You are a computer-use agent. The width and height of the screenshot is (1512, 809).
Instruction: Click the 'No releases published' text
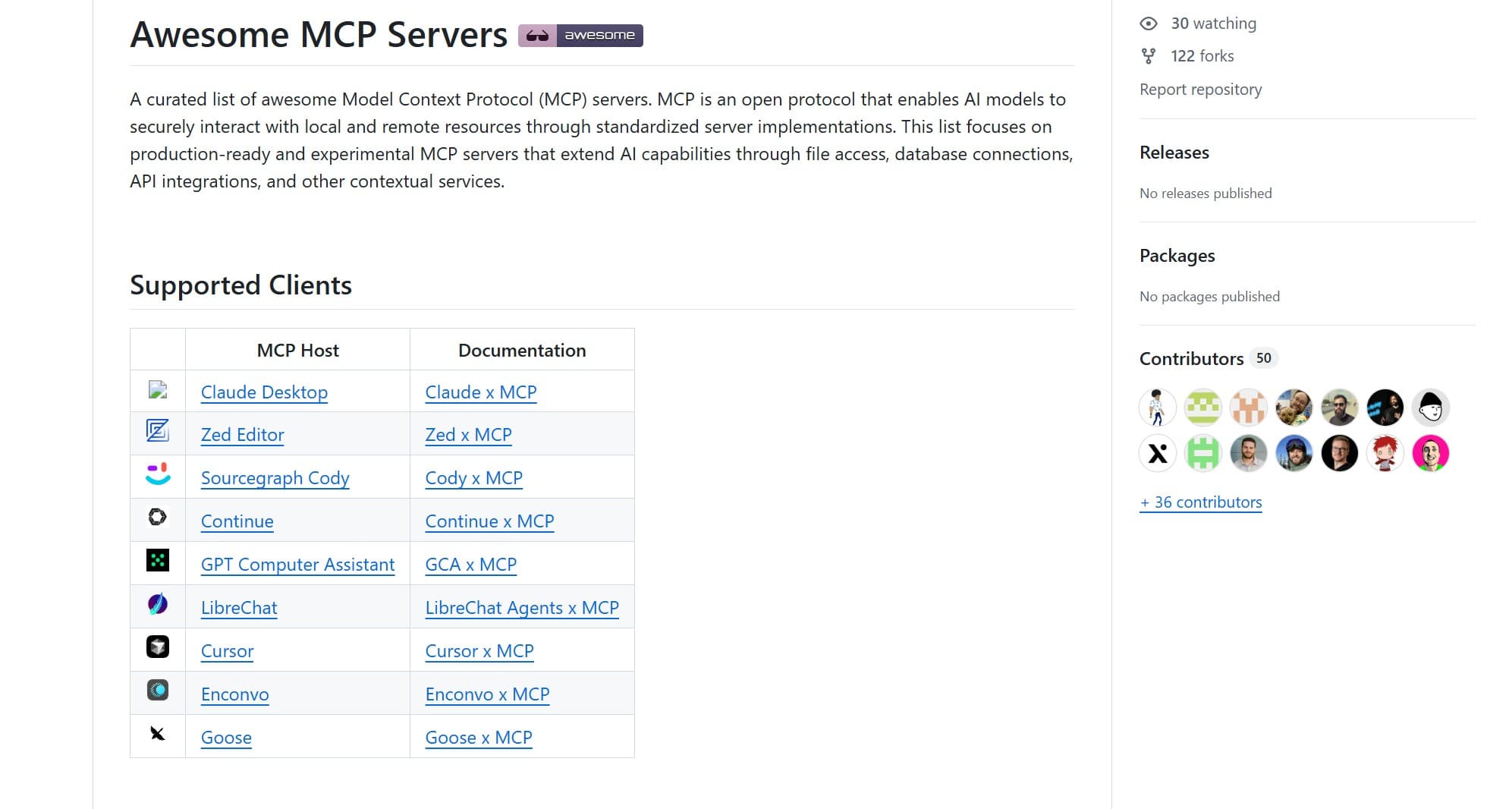click(x=1206, y=194)
